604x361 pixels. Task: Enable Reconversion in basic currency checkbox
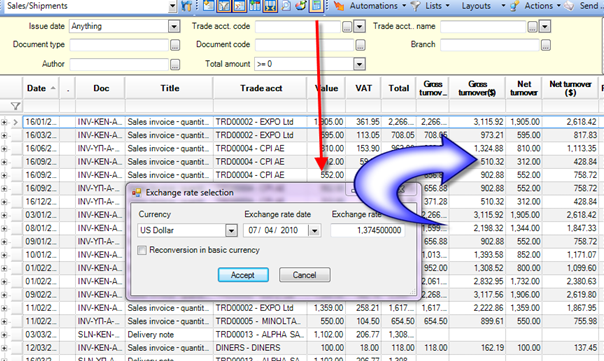(142, 250)
